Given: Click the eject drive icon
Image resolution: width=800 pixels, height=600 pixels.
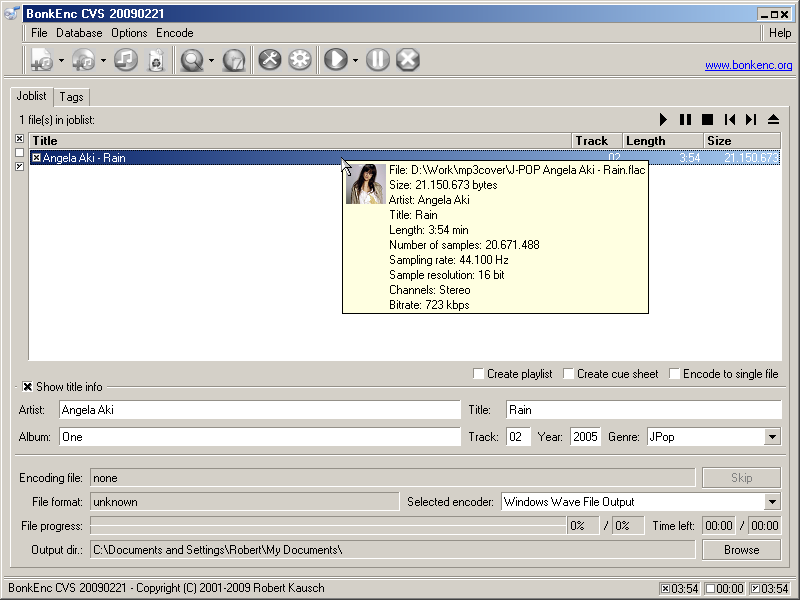Looking at the screenshot, I should pyautogui.click(x=773, y=119).
